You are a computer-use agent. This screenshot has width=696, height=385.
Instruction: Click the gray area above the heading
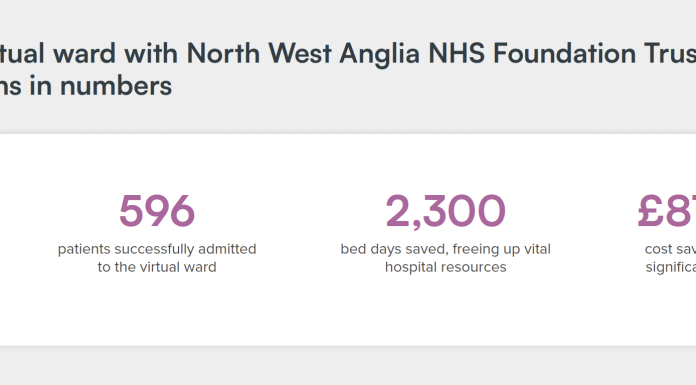point(348,18)
